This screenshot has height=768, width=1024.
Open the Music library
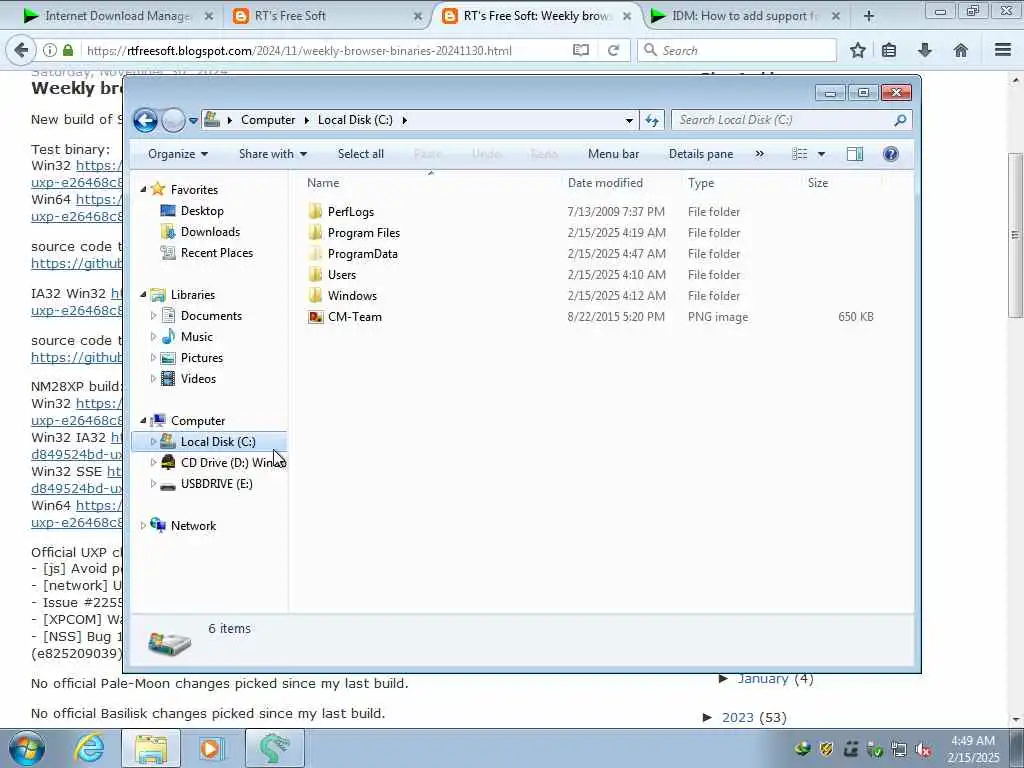[x=197, y=337]
